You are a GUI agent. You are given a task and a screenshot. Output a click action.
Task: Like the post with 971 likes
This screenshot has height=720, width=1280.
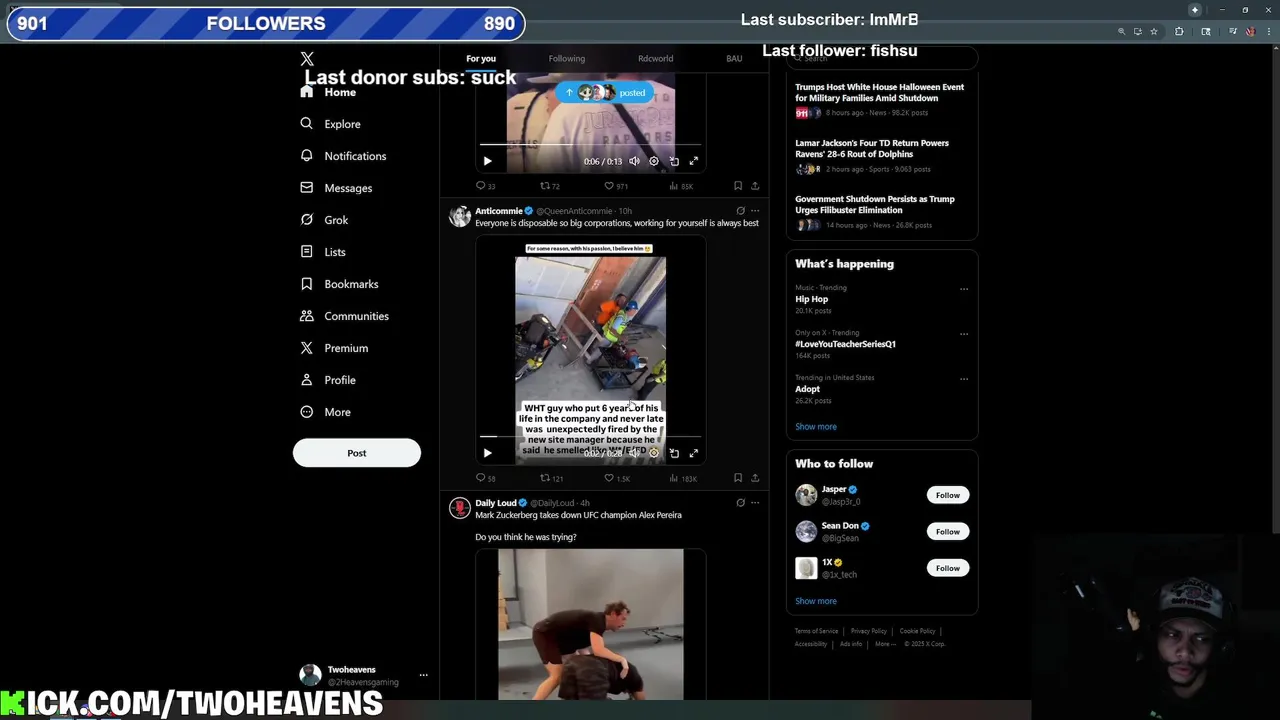click(x=616, y=186)
